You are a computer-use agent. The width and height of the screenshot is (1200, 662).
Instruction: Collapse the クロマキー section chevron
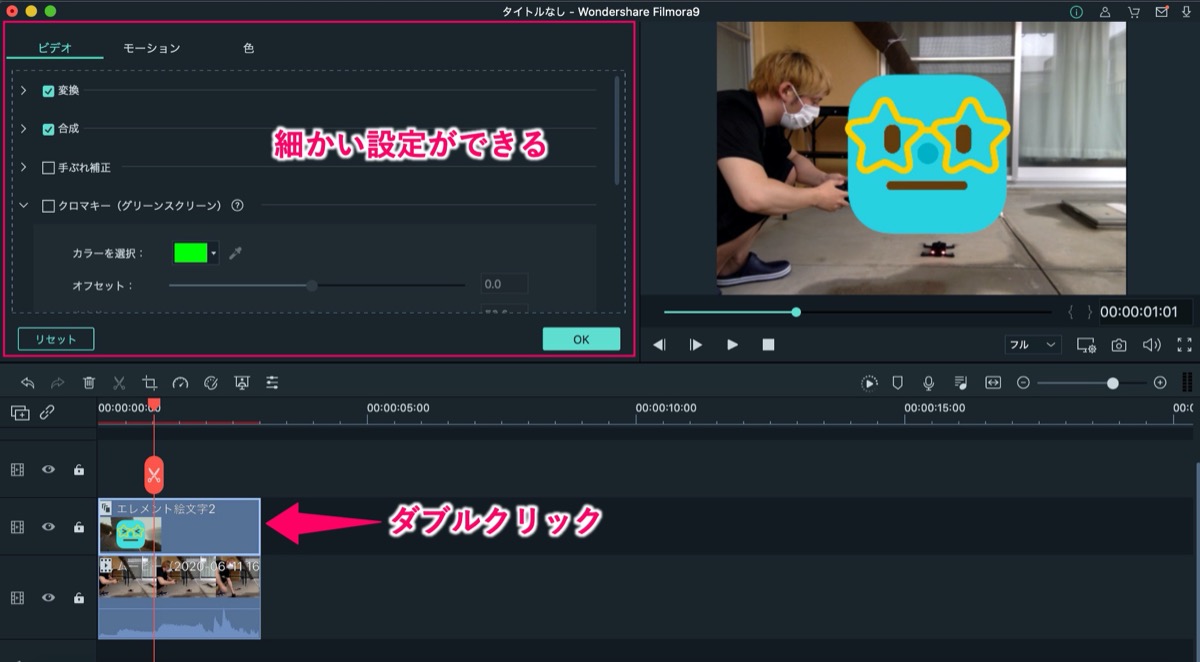[x=24, y=206]
